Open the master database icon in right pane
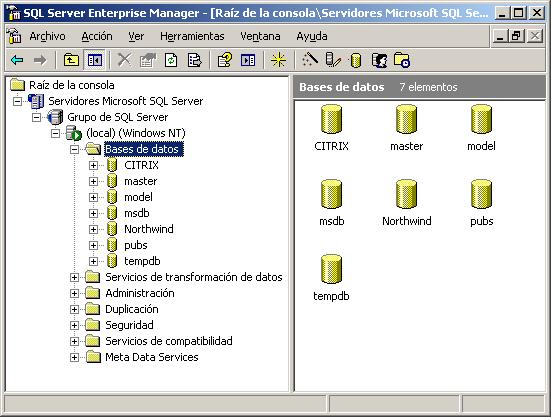Screen dimensions: 551x417 (406, 119)
